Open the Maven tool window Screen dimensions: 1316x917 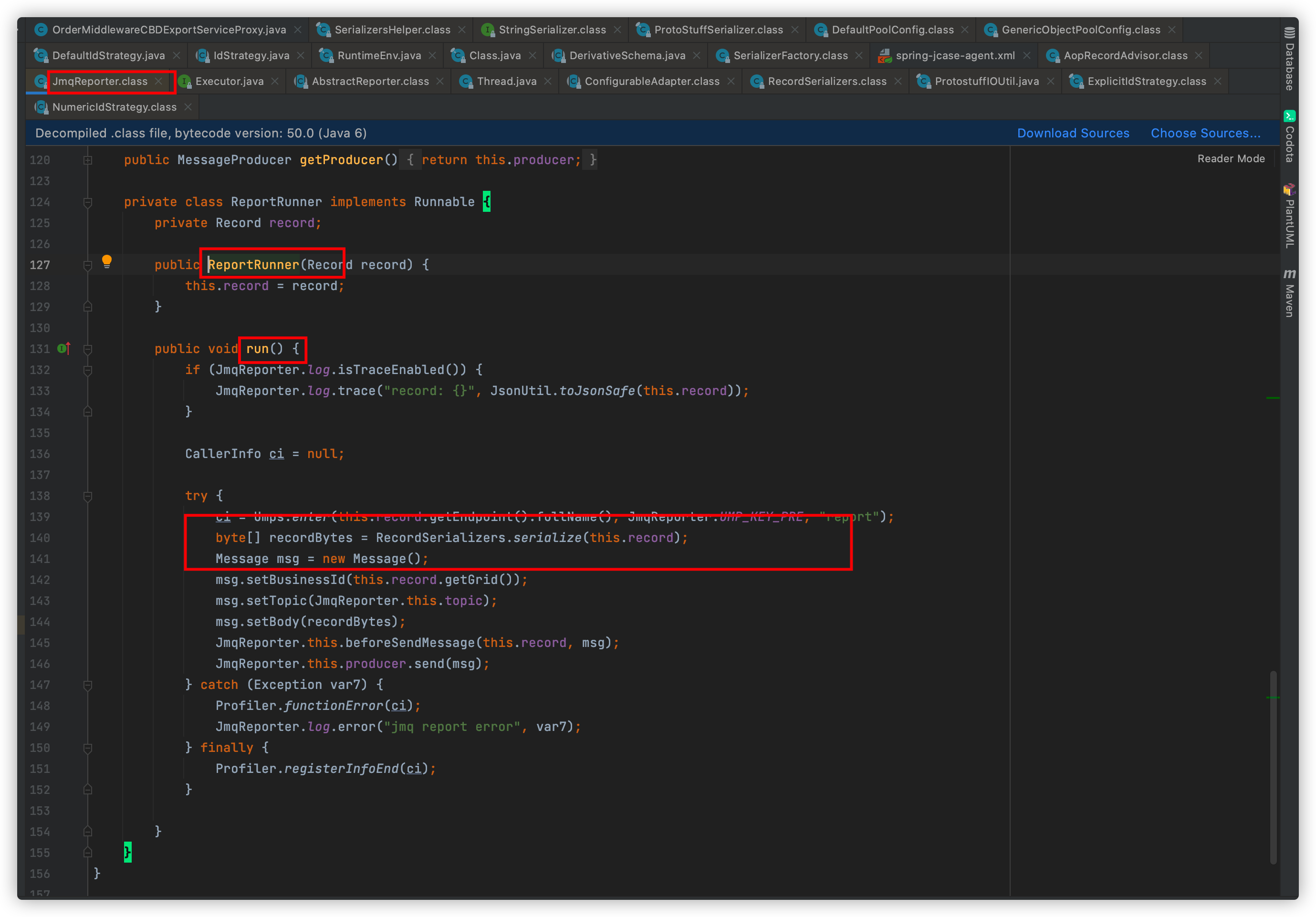click(1290, 293)
